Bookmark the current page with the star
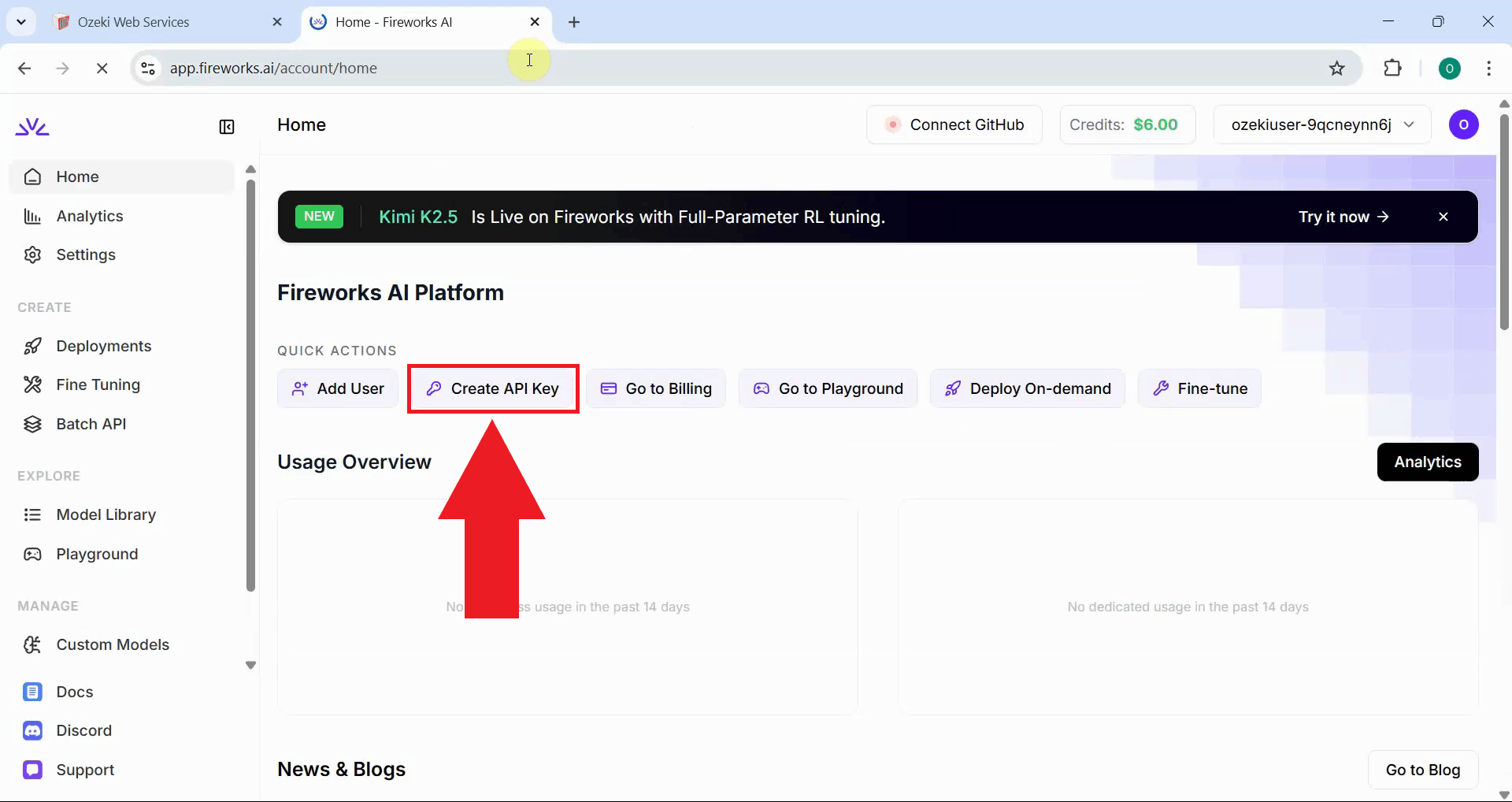 click(1338, 68)
